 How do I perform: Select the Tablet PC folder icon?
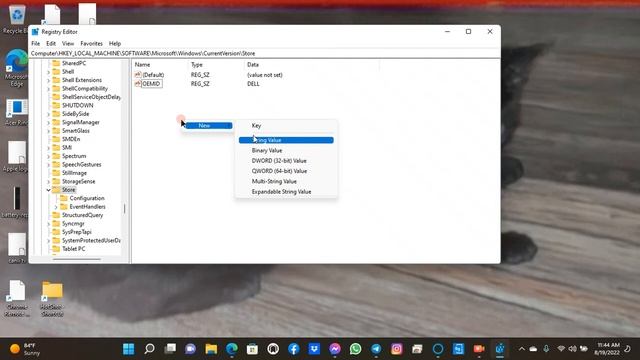coord(56,249)
